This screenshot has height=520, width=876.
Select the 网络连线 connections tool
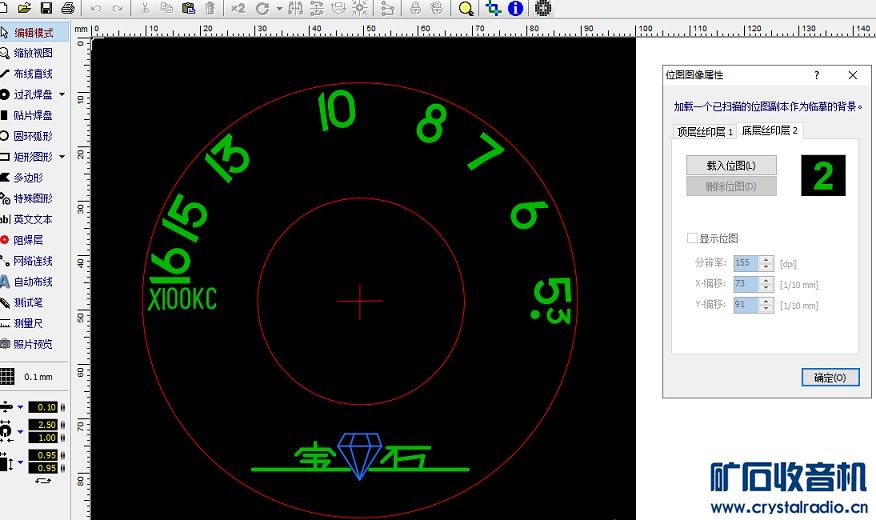coord(34,261)
